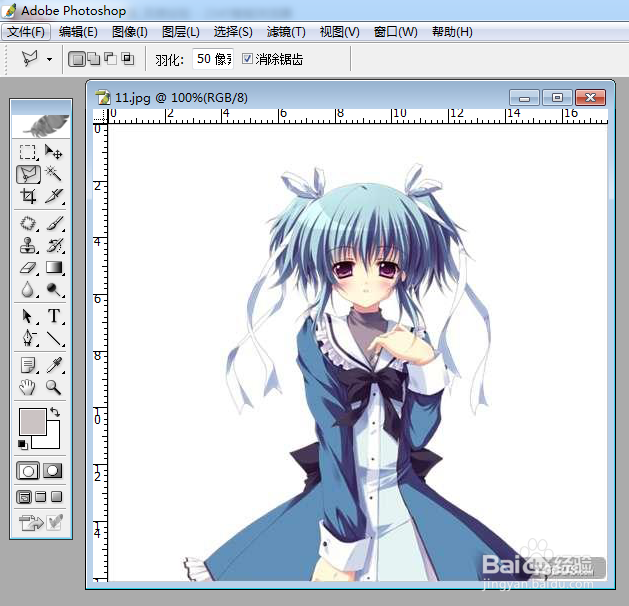Screen dimensions: 629x606
Task: Click the 11.jpg document title bar
Action: pyautogui.click(x=297, y=97)
